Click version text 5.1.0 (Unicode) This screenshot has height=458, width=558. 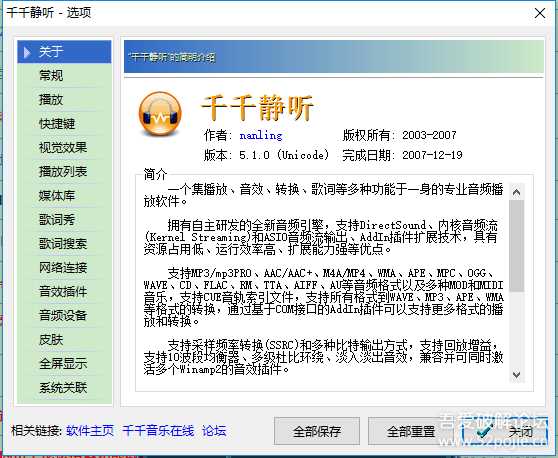point(284,155)
